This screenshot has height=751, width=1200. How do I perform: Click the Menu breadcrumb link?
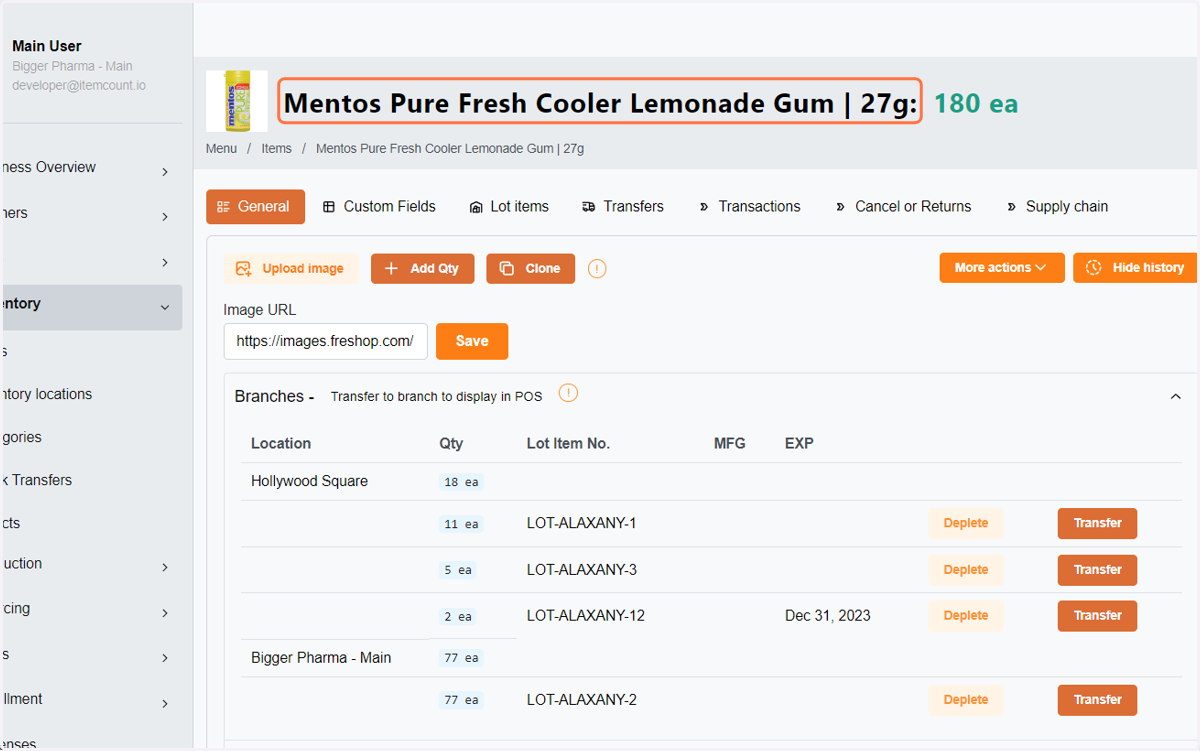[221, 149]
